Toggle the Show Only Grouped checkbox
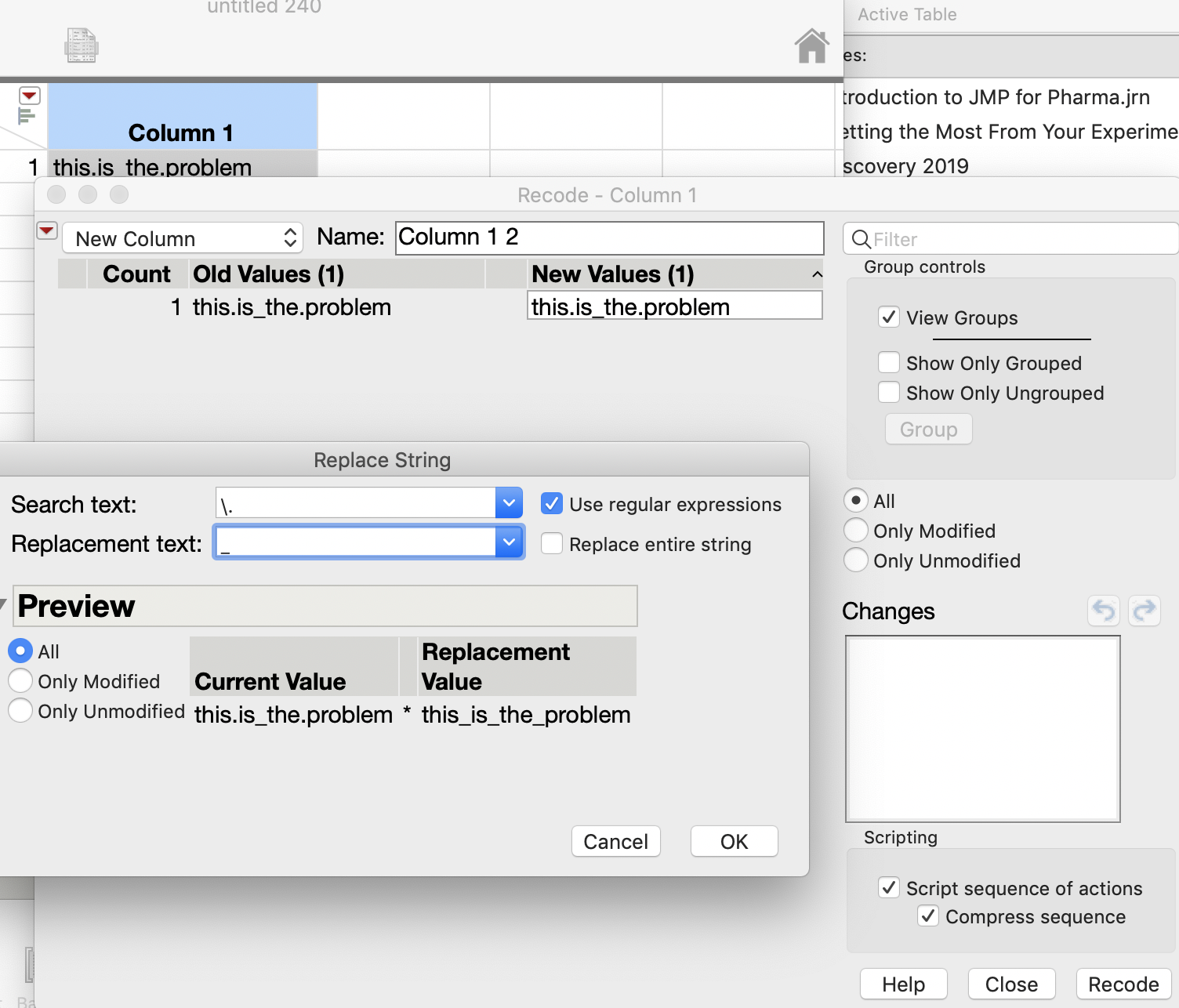1179x1008 pixels. tap(889, 363)
